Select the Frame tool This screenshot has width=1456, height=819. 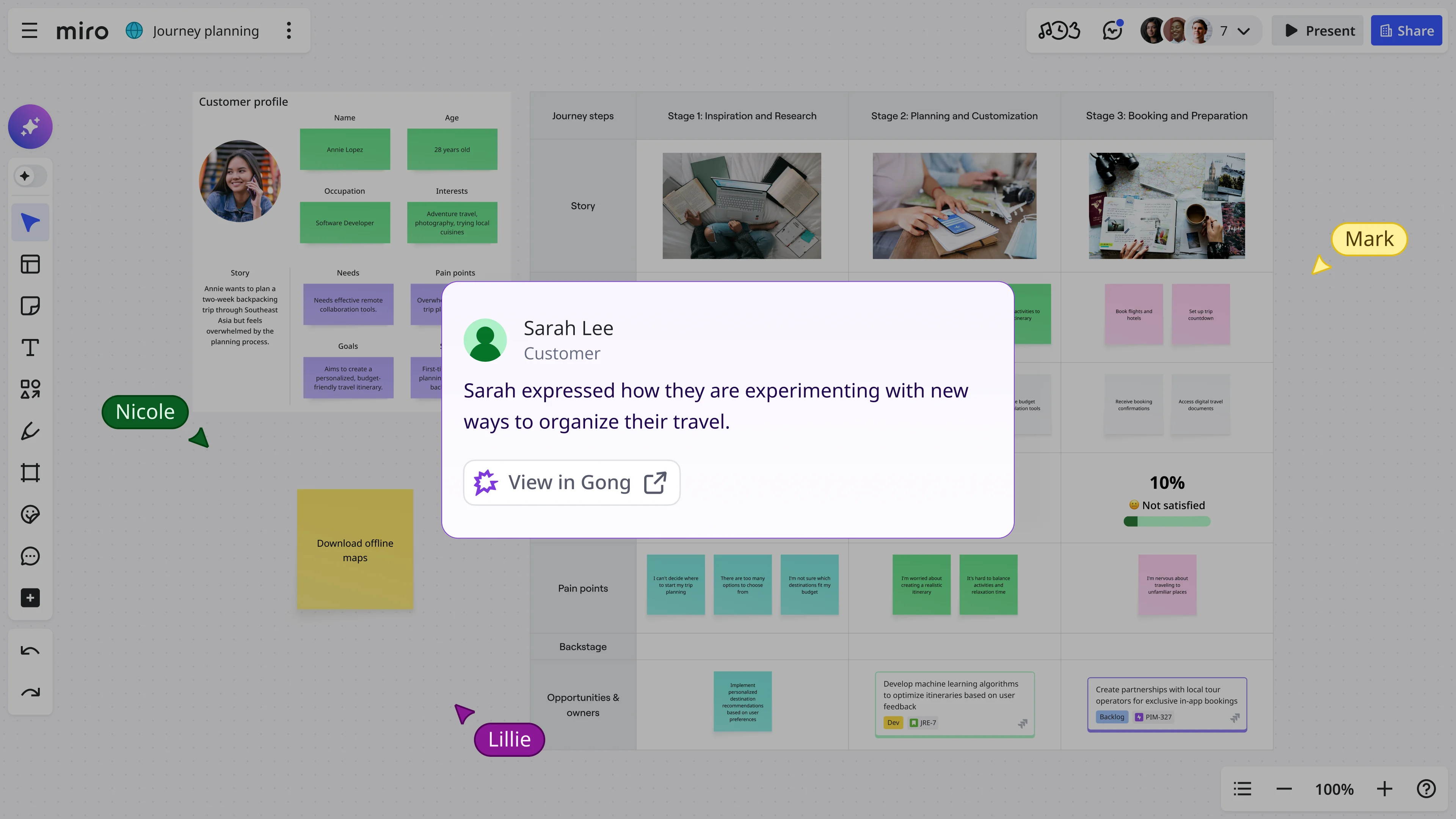coord(30,472)
